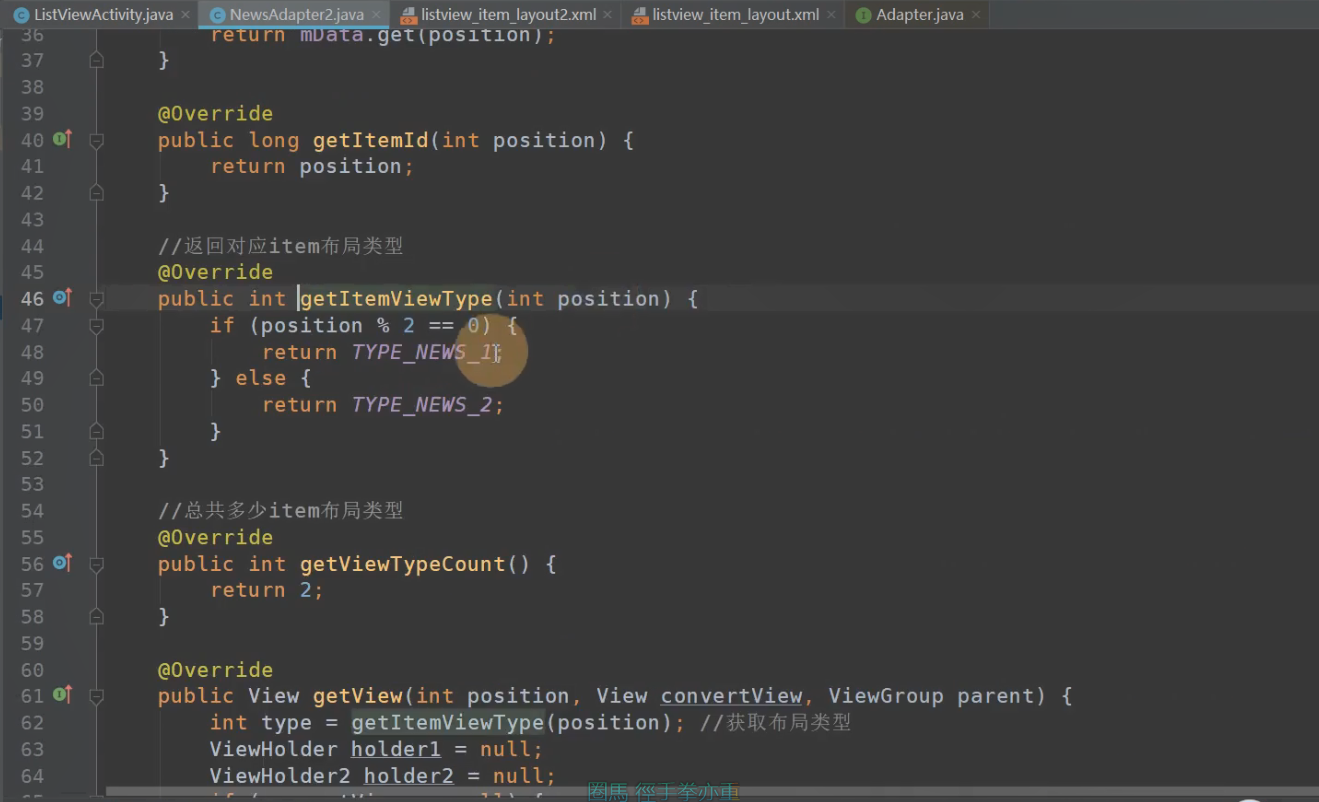Screen dimensions: 1319x802
Task: Close the listview_item_layout2.xml tab
Action: (608, 15)
